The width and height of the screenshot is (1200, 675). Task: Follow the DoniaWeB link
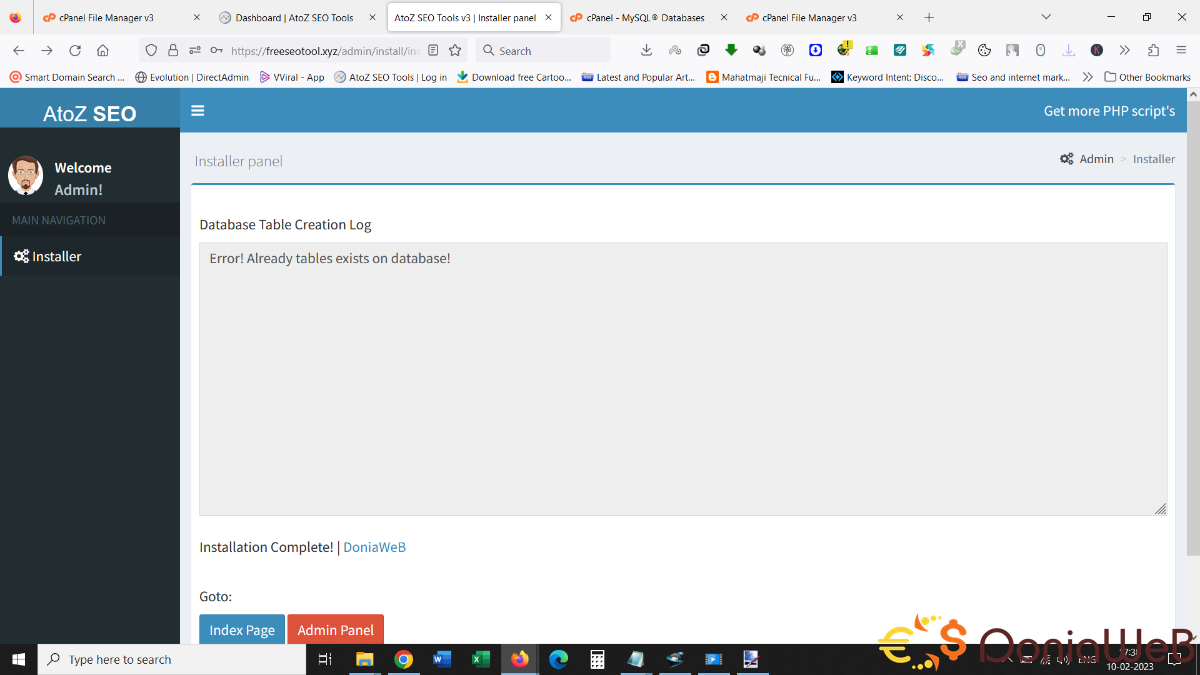(x=374, y=547)
